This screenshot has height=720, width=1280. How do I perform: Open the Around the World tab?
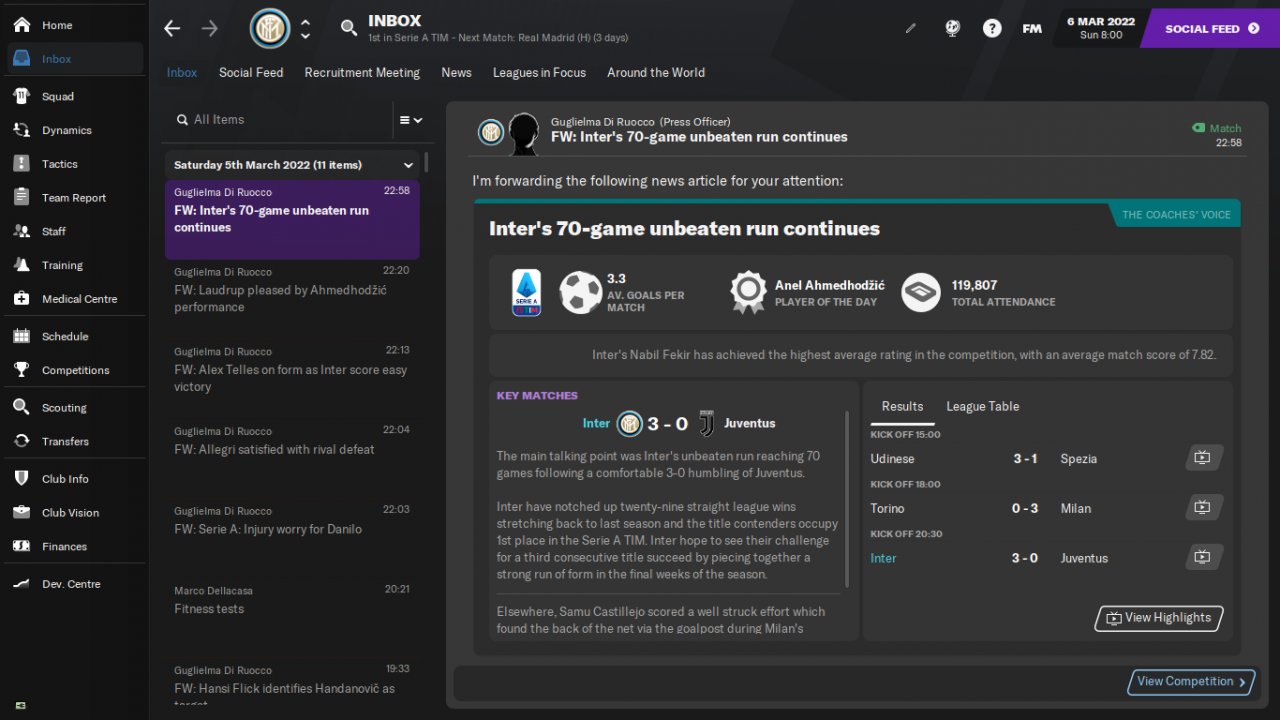tap(656, 72)
